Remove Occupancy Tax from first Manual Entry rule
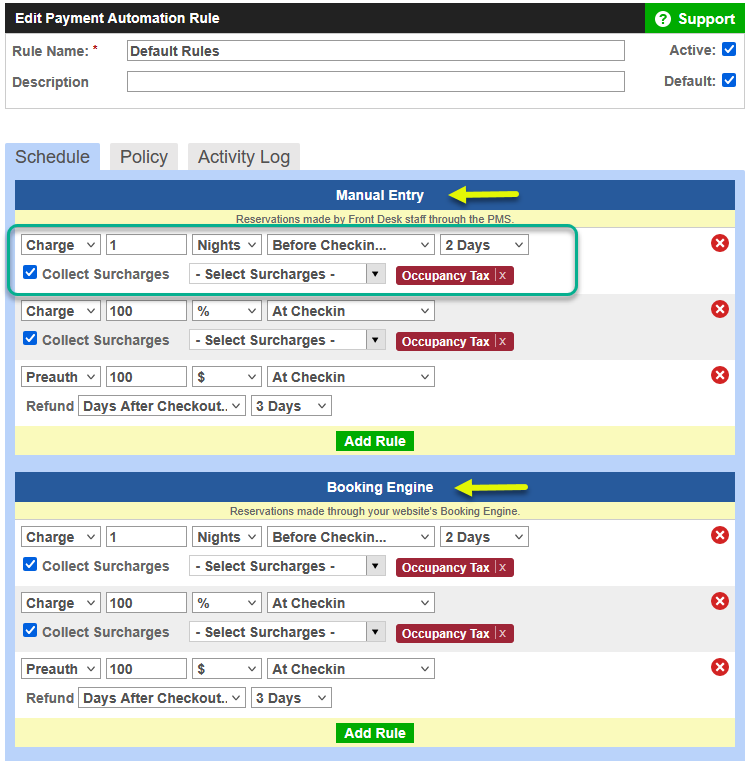The image size is (750, 761). tap(503, 276)
